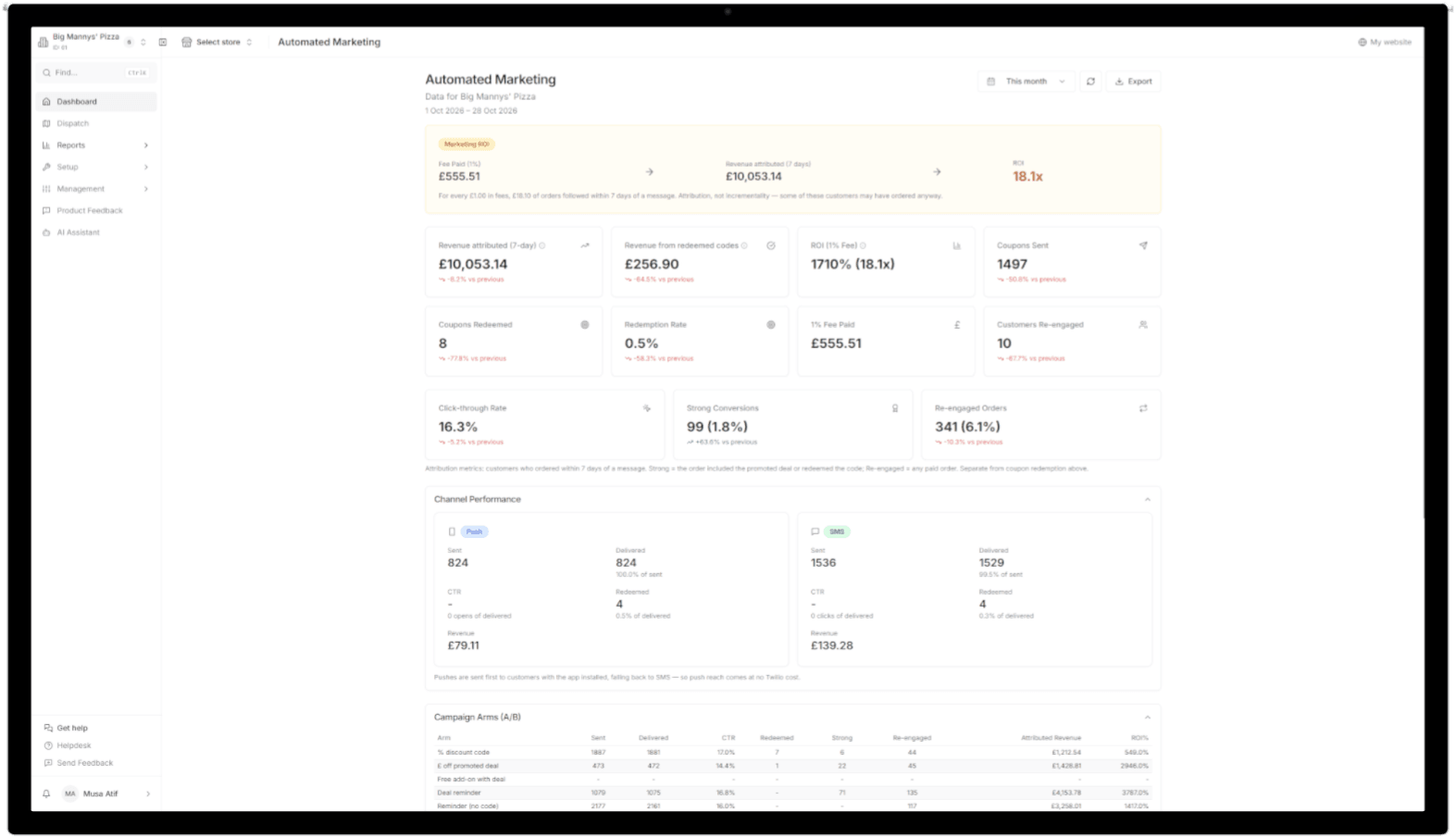Screen dimensions: 1456x838
Task: Open the AI Assistant sidebar item
Action: click(x=96, y=232)
